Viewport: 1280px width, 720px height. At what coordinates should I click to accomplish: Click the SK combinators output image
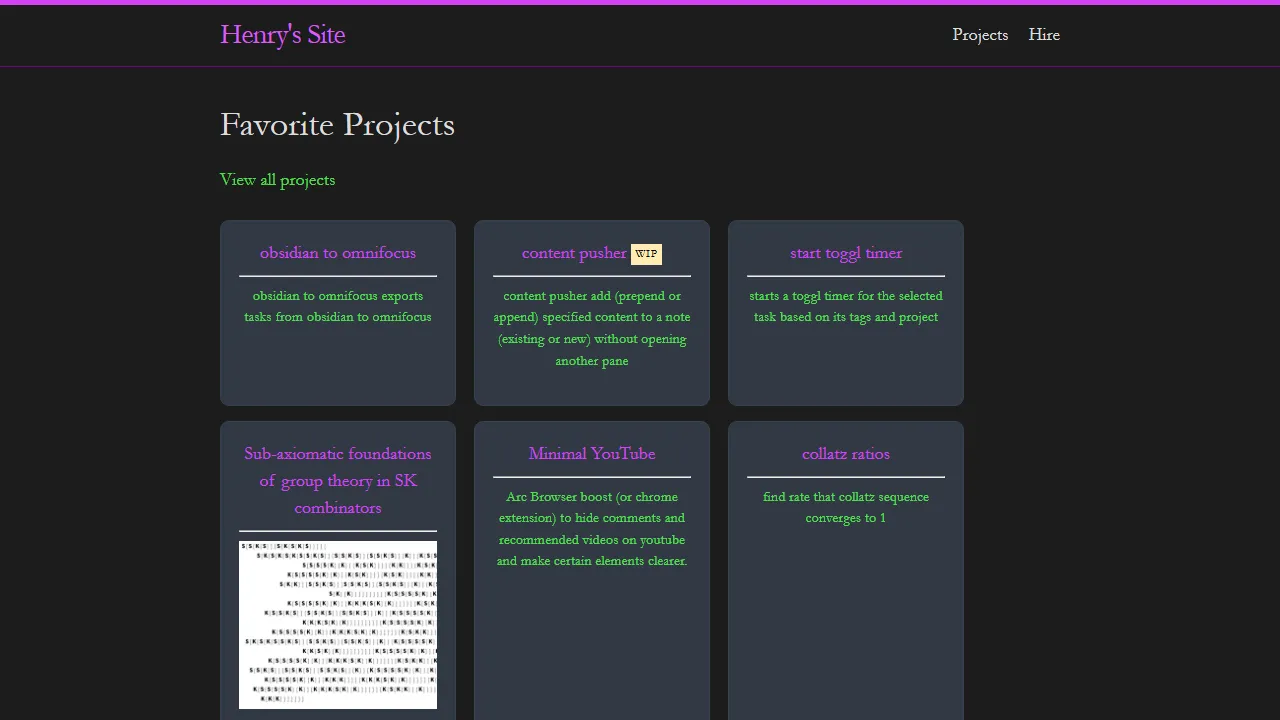(x=337, y=624)
